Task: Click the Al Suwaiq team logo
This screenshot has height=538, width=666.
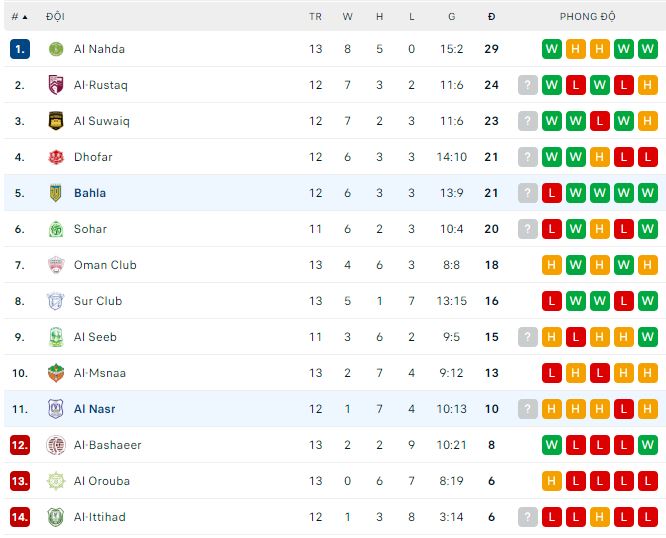Action: [x=56, y=121]
